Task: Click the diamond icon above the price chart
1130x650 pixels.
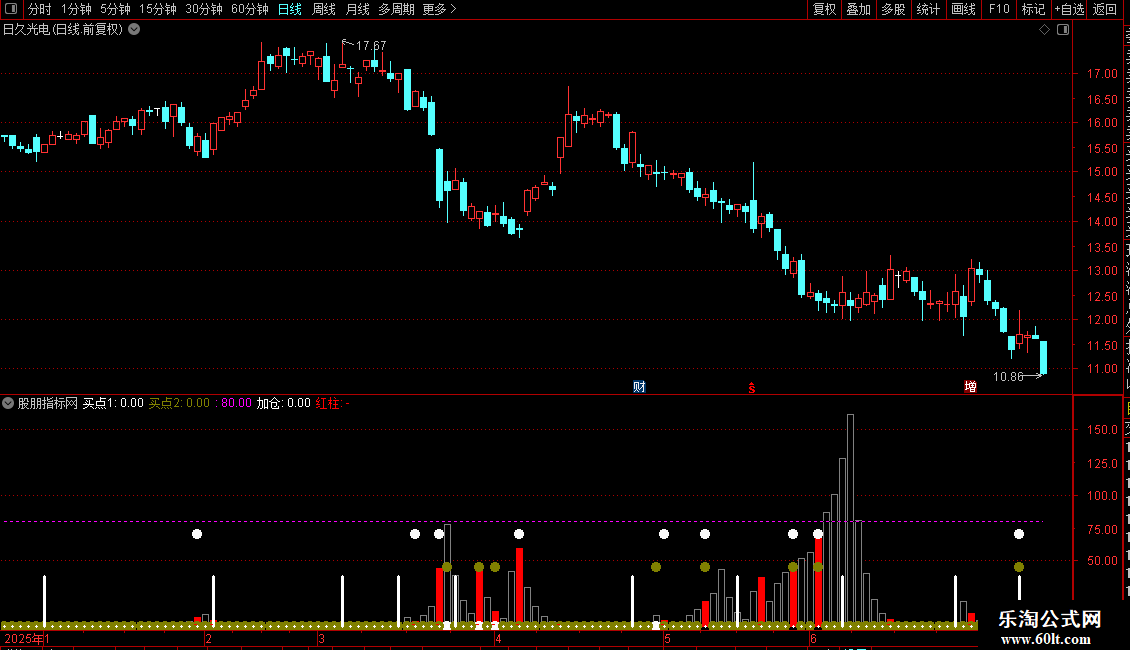Action: click(1044, 30)
